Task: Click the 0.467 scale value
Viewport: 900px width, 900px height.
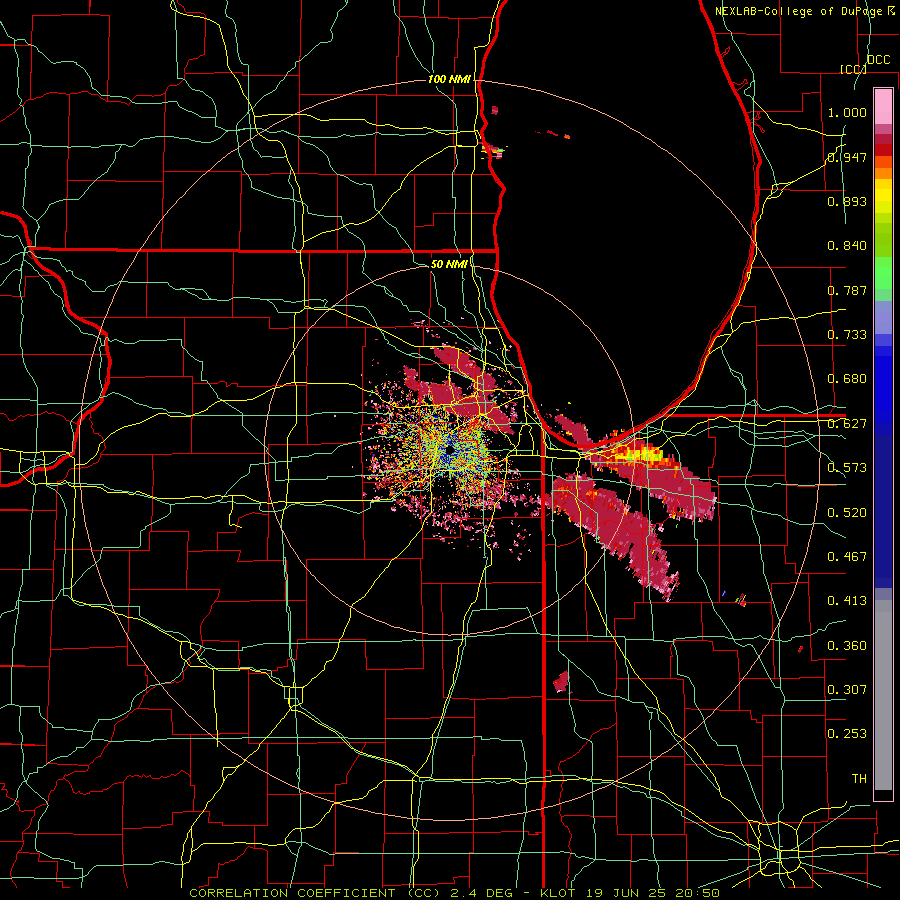Action: click(x=847, y=557)
